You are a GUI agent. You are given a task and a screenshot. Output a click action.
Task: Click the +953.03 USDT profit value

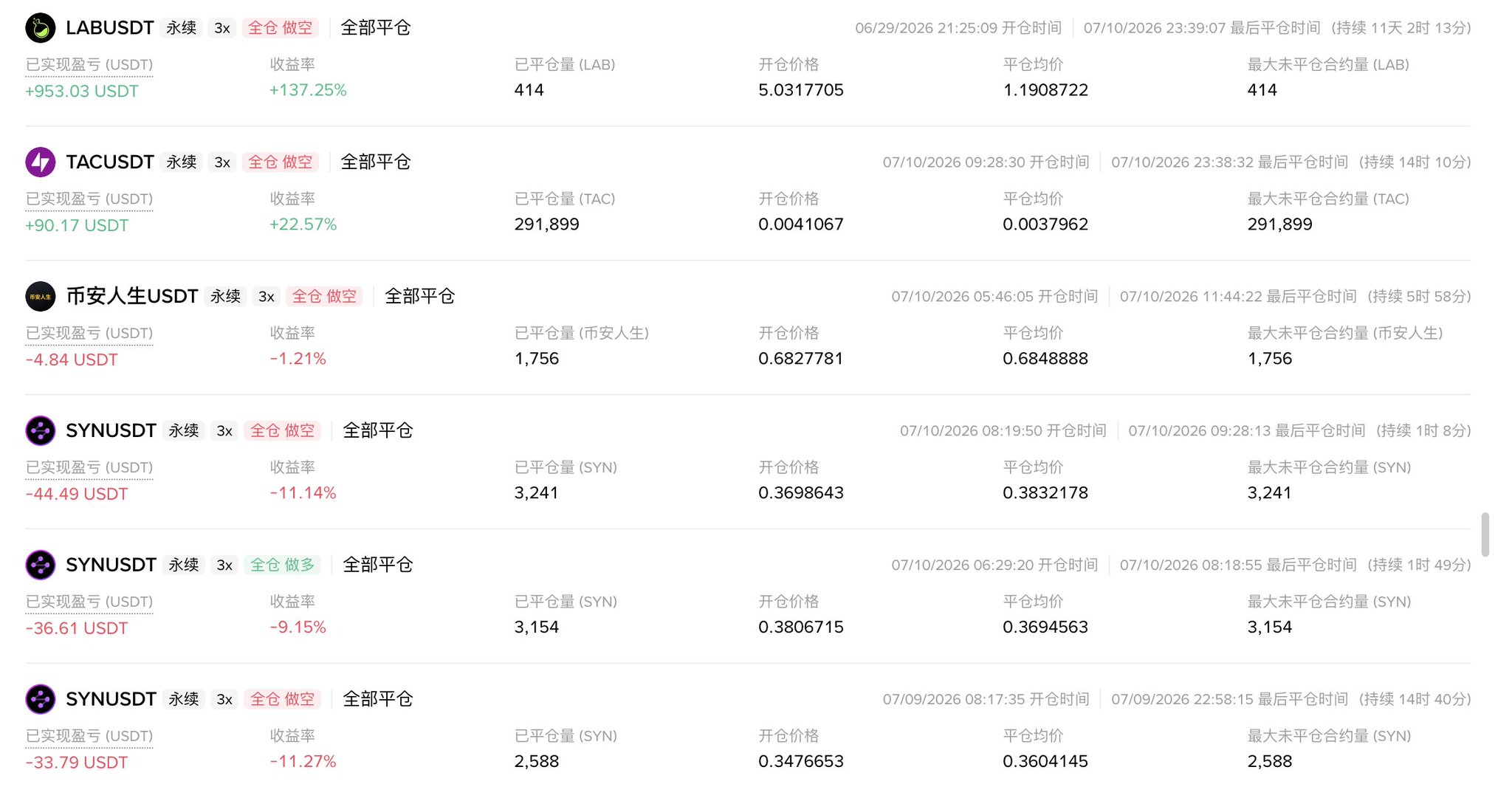point(82,91)
